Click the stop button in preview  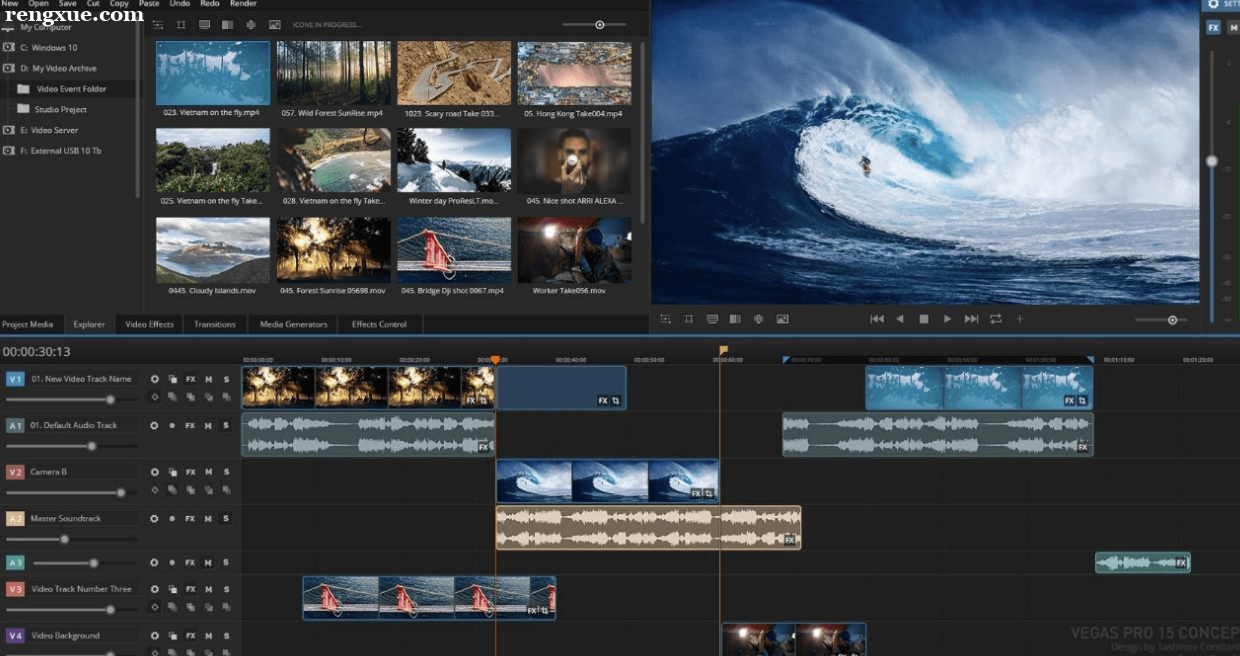coord(924,319)
